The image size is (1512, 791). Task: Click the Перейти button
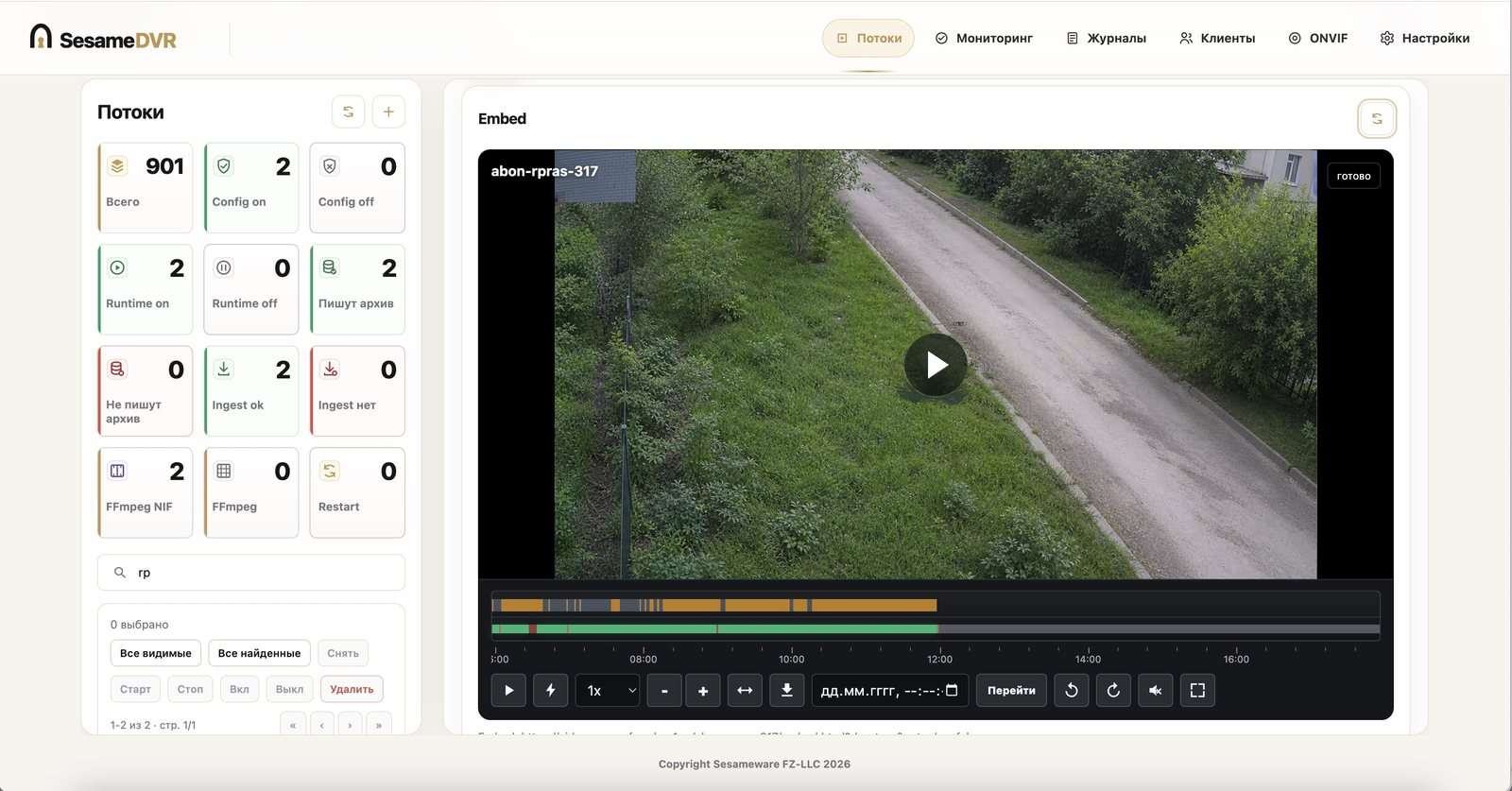(1011, 691)
